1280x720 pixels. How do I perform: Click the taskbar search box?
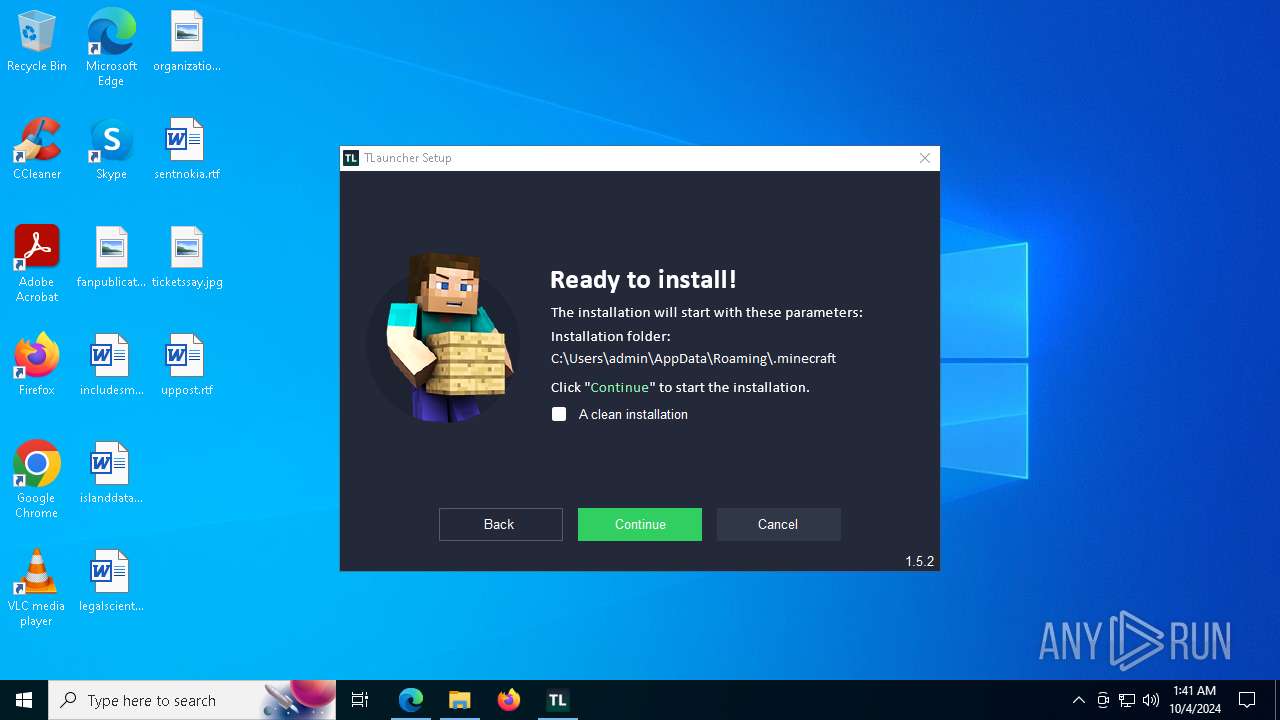tap(192, 700)
